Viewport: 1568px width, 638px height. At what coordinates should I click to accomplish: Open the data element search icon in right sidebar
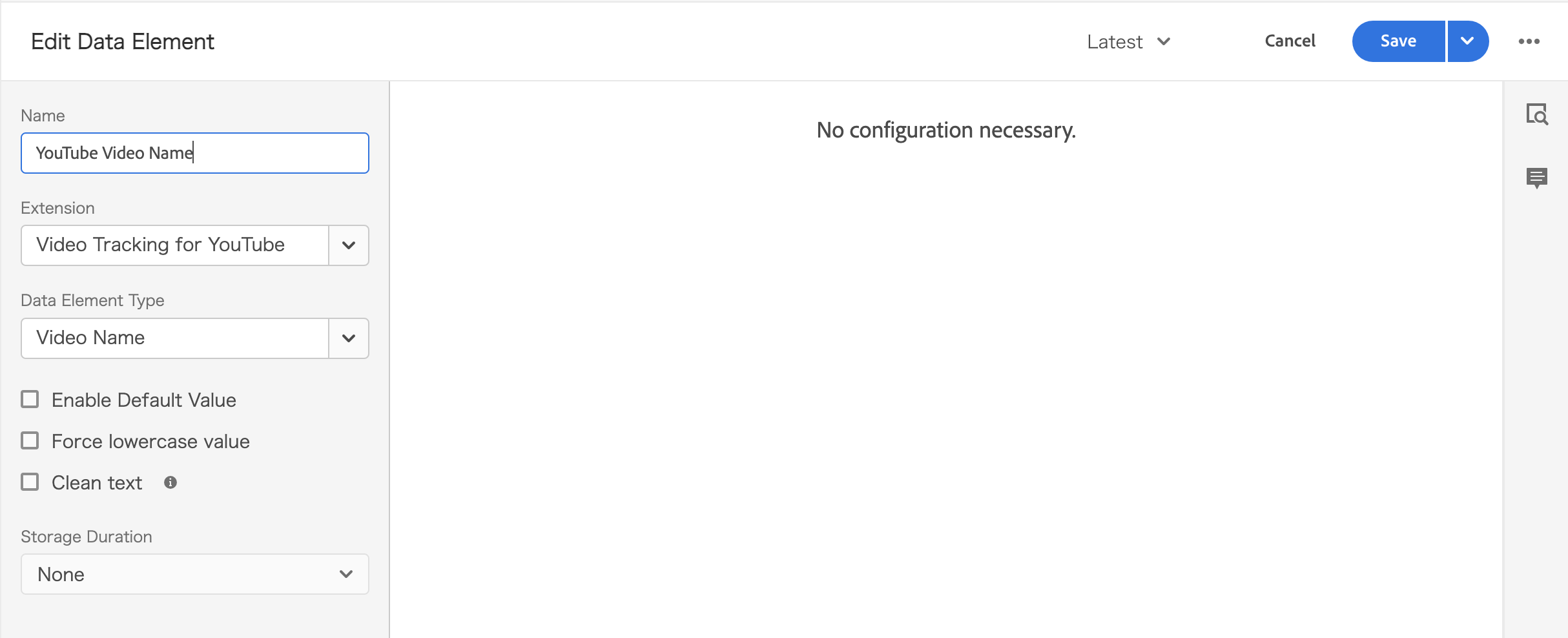click(1537, 114)
